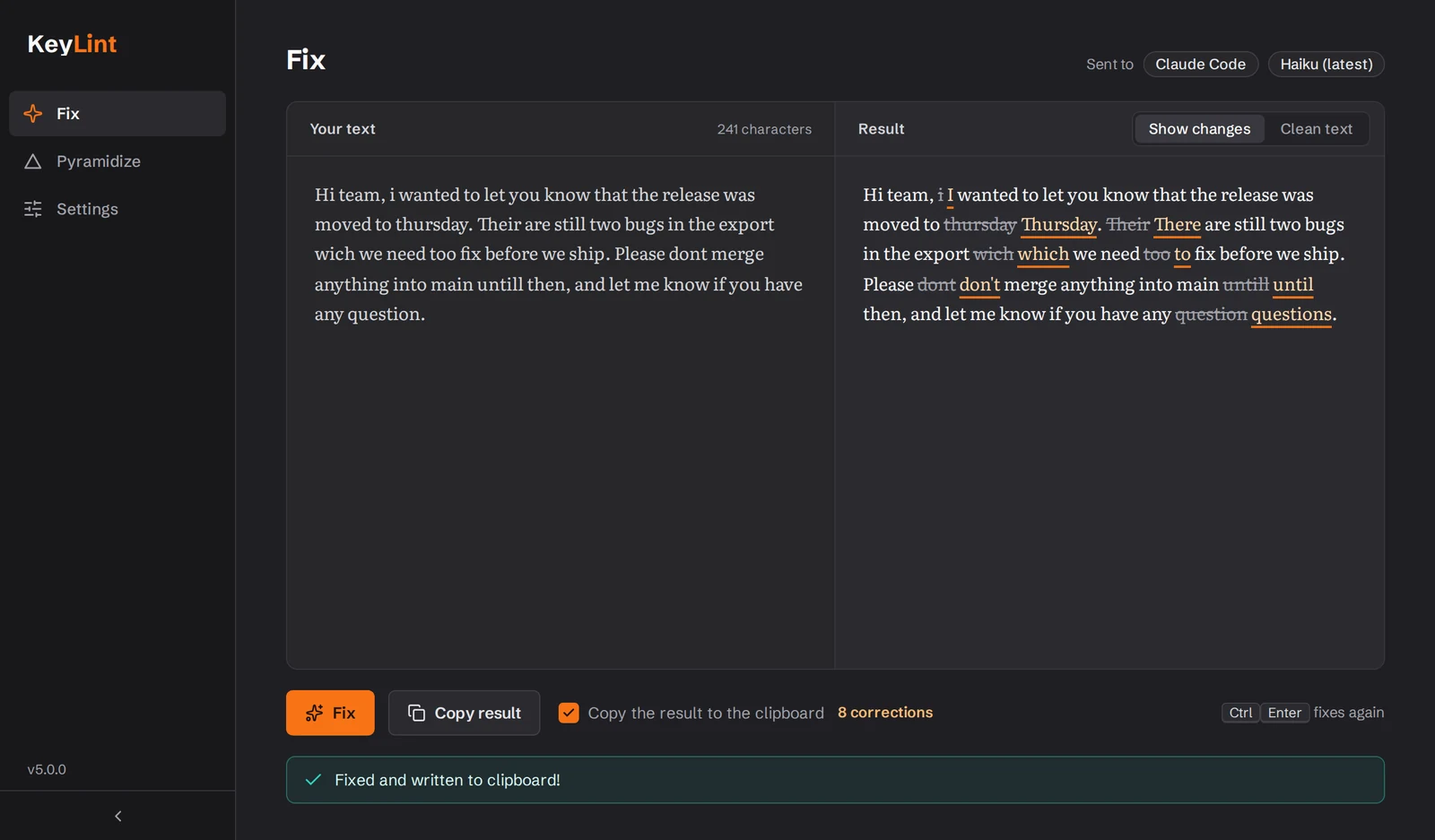1435x840 pixels.
Task: Click inside the Your text input area
Action: tap(561, 412)
